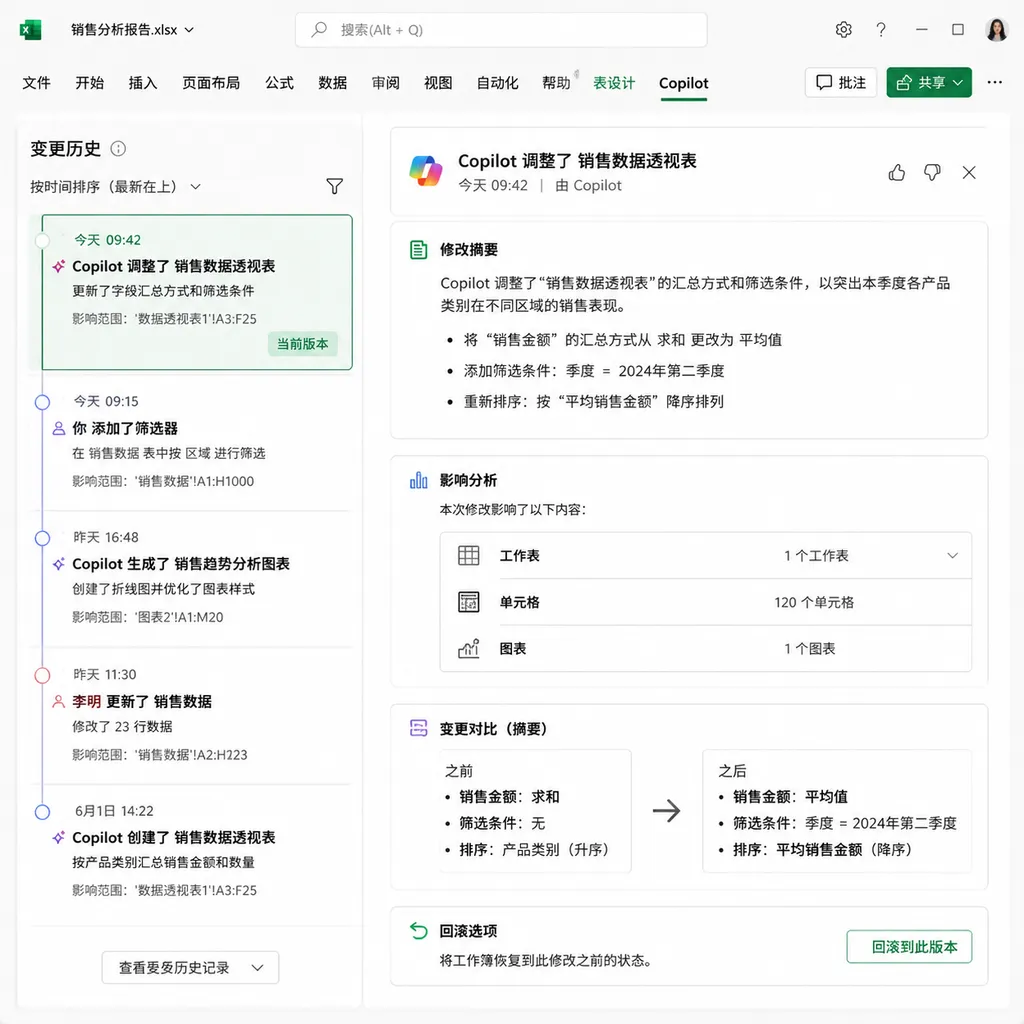Screen dimensions: 1024x1024
Task: Open the settings gear icon
Action: click(x=843, y=30)
